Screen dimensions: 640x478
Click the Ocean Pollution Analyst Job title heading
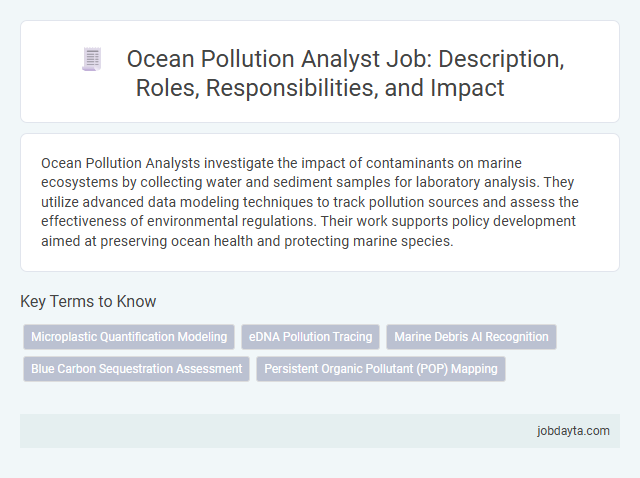pyautogui.click(x=345, y=73)
